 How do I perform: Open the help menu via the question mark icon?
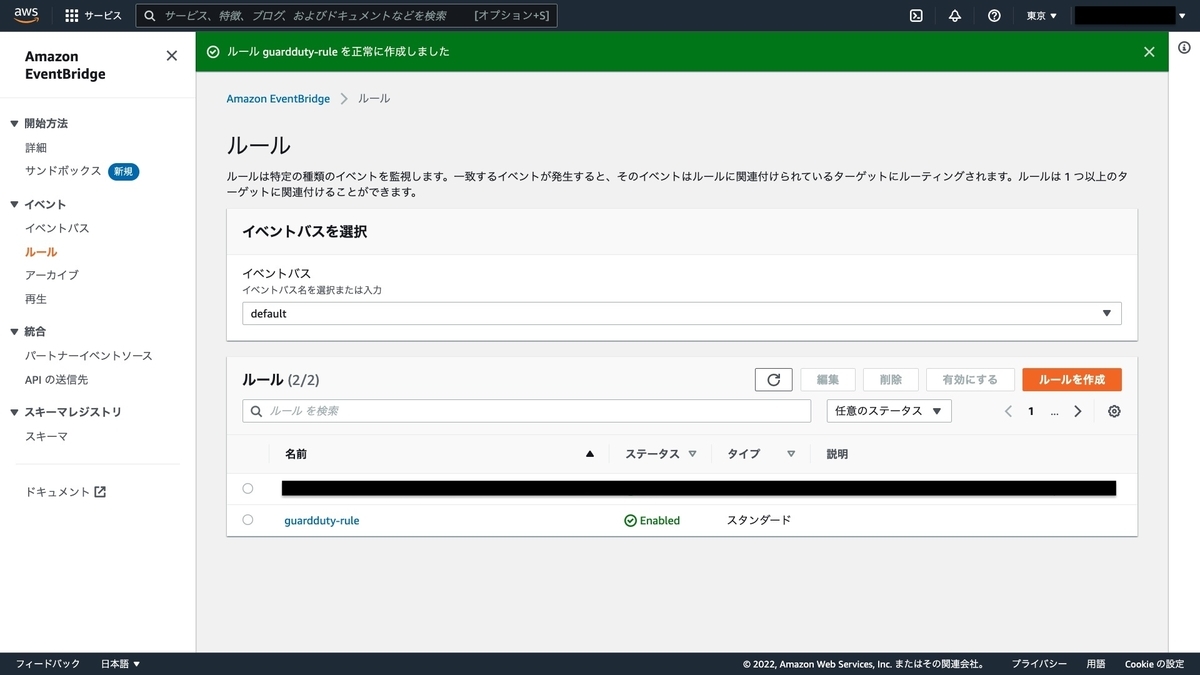(x=993, y=15)
